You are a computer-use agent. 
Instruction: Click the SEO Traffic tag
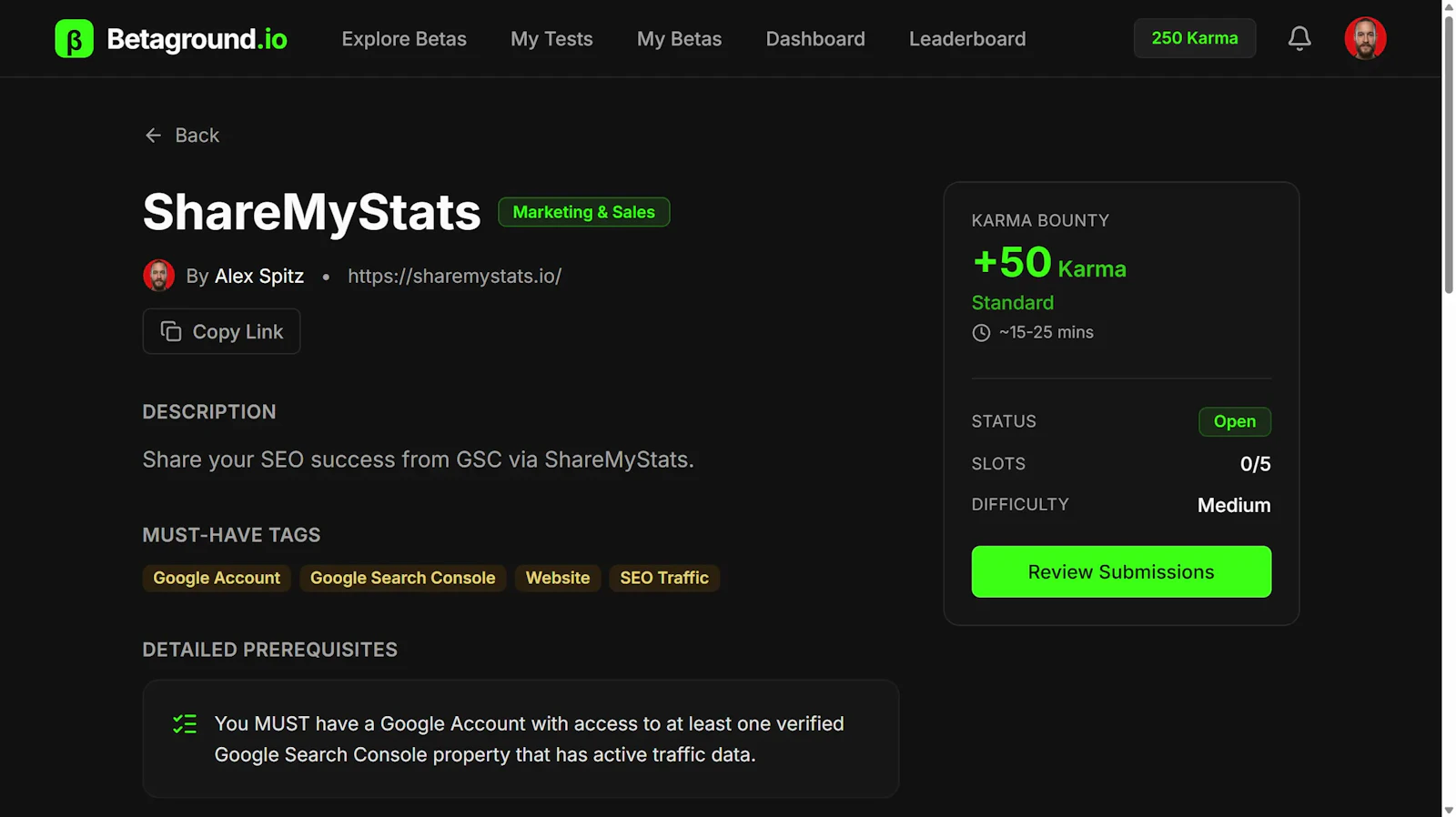(664, 578)
